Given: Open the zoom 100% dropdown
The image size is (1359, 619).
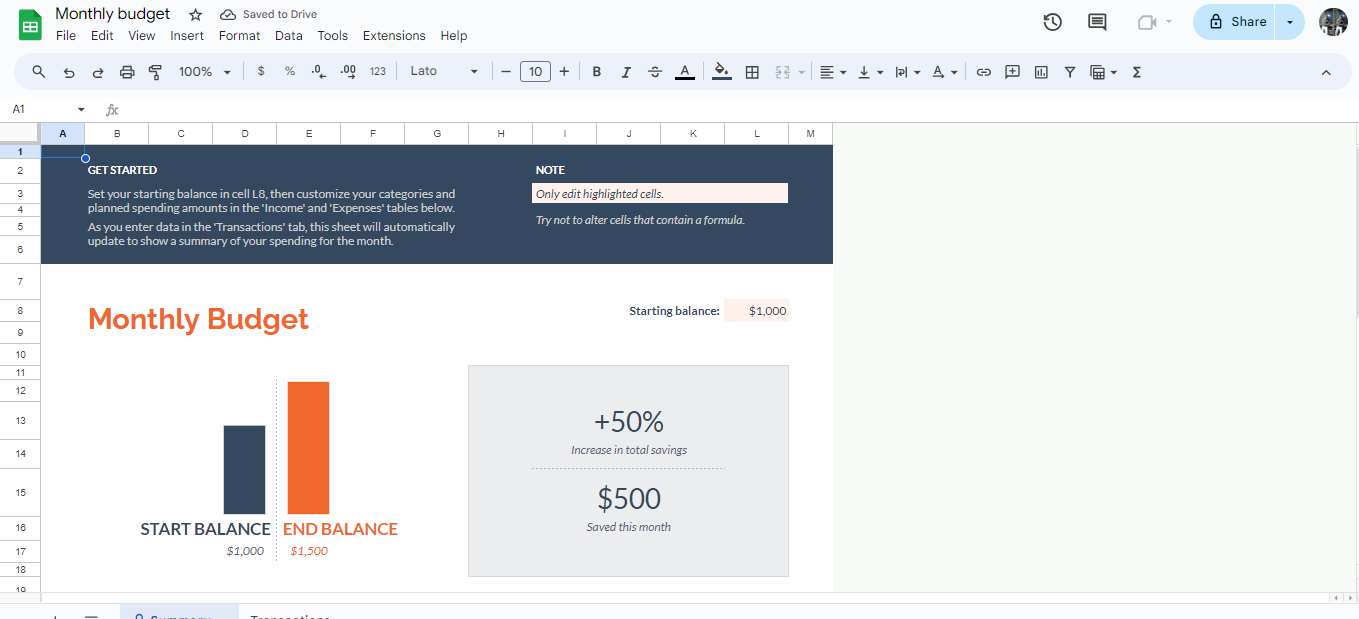Looking at the screenshot, I should [x=205, y=72].
